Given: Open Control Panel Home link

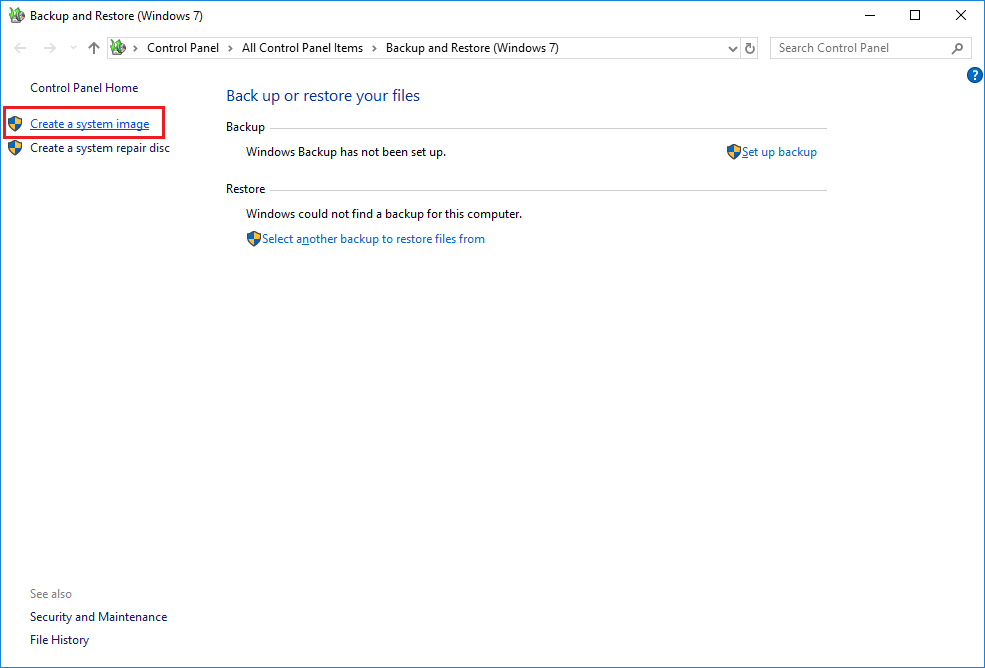Looking at the screenshot, I should tap(84, 88).
